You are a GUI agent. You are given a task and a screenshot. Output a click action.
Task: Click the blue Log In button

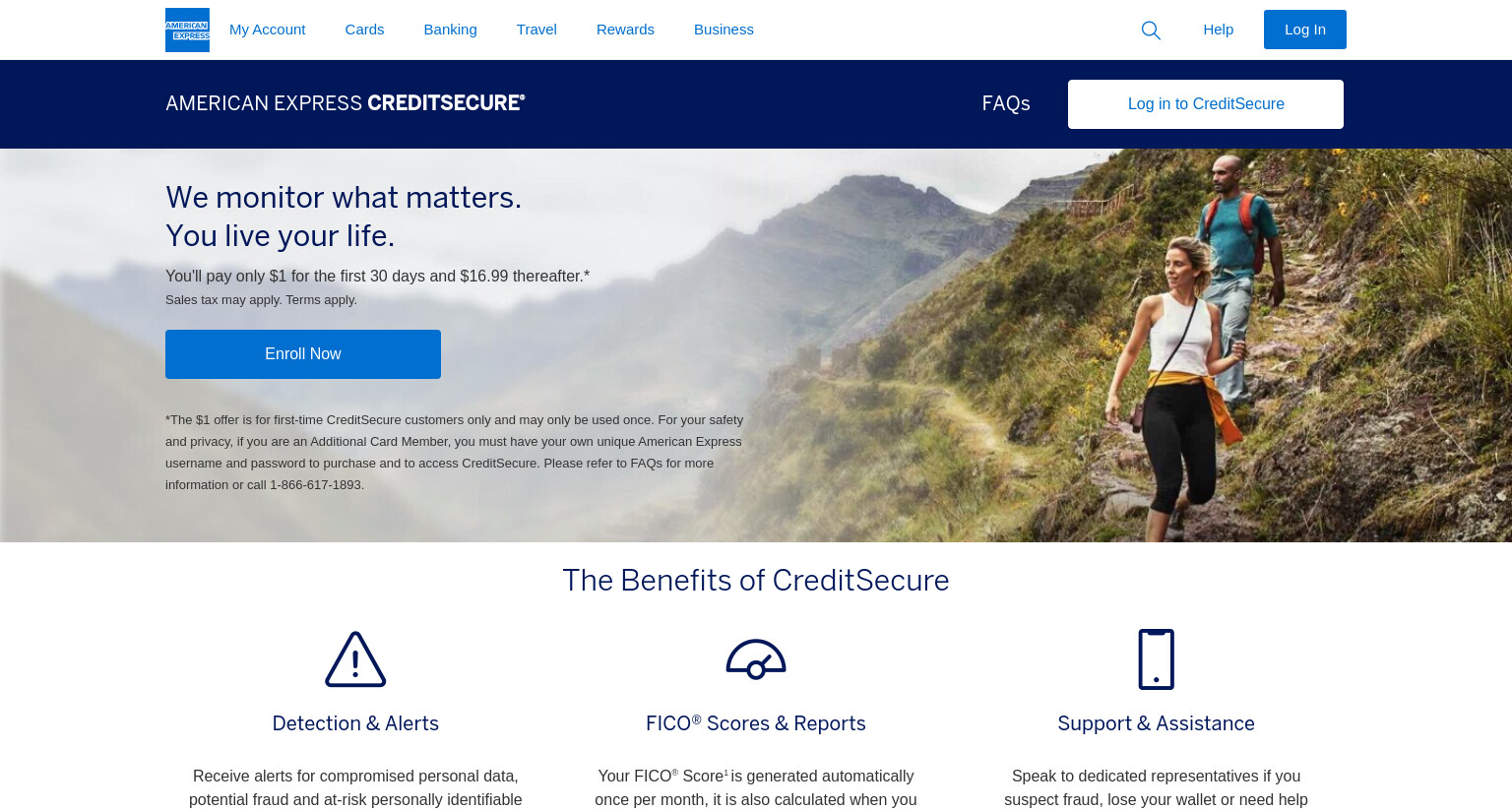[1305, 30]
